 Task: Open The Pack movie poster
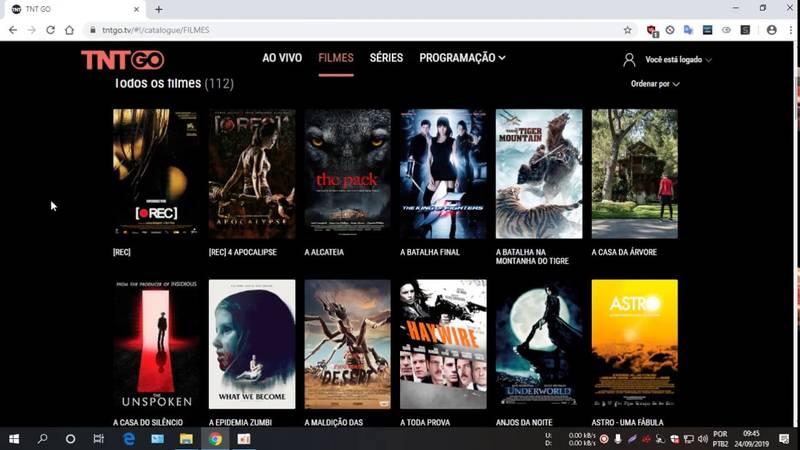point(347,173)
